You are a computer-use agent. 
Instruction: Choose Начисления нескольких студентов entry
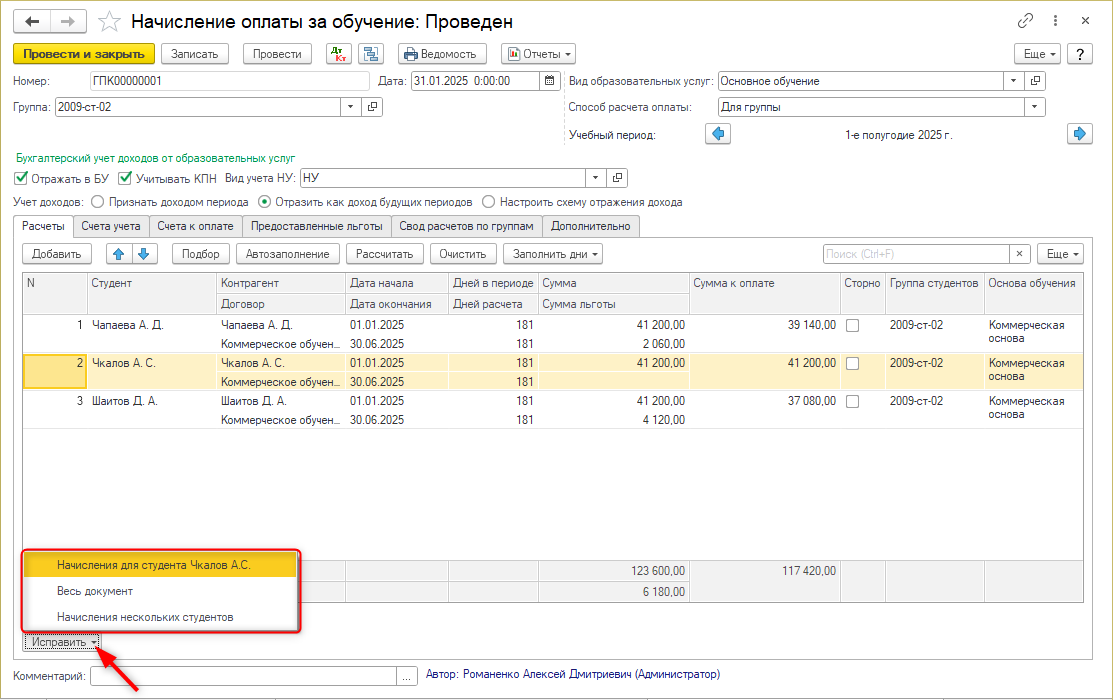coord(160,617)
